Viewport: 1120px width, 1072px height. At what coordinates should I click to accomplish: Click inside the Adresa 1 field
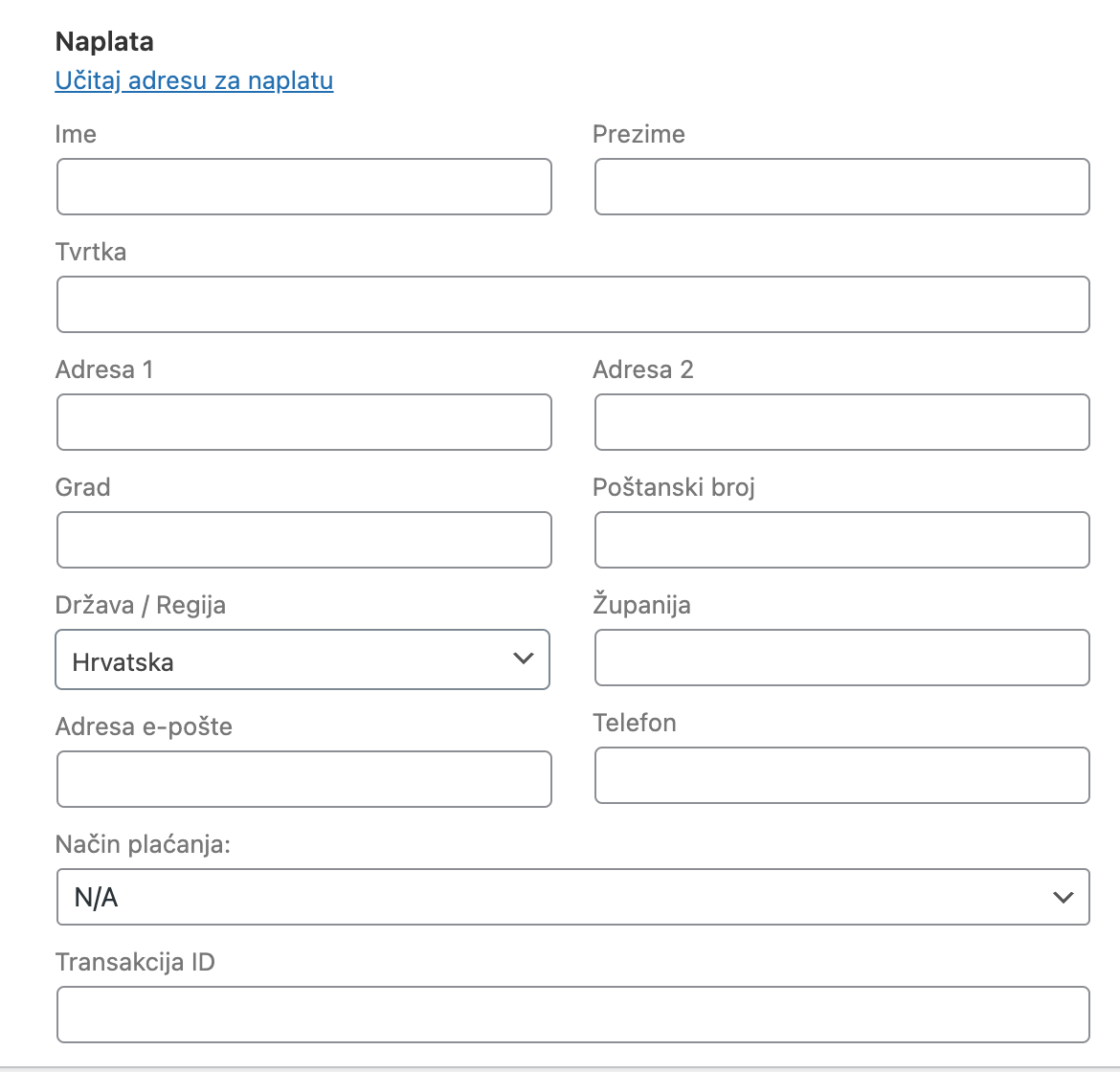(x=303, y=422)
